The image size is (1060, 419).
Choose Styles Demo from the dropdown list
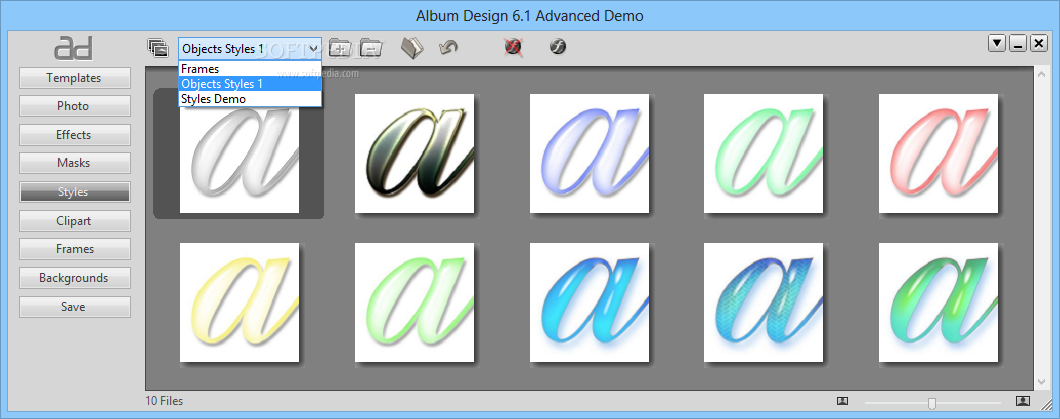(x=249, y=99)
